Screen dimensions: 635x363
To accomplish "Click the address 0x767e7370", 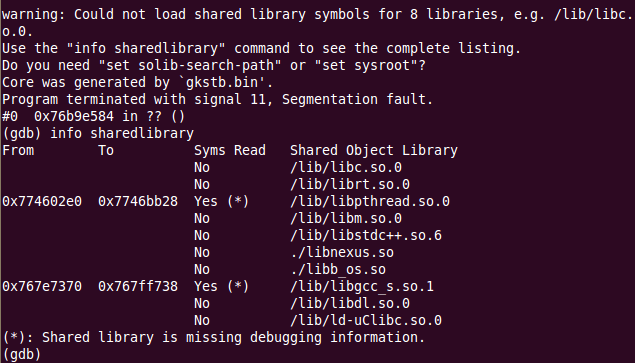I will (x=42, y=286).
